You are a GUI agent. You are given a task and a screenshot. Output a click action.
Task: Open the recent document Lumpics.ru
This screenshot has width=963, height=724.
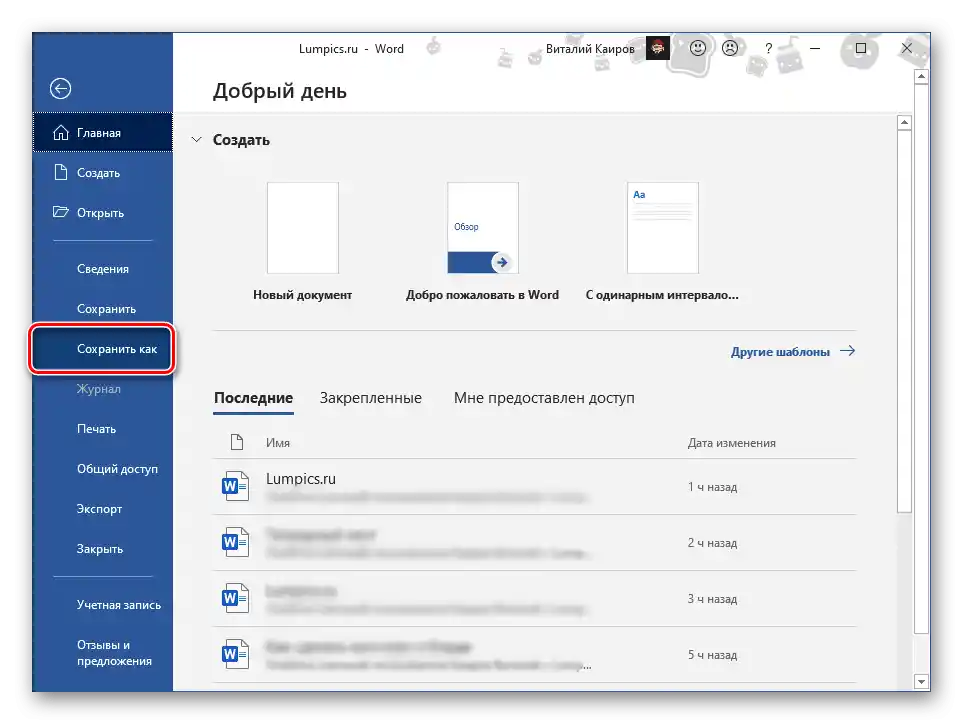click(534, 486)
